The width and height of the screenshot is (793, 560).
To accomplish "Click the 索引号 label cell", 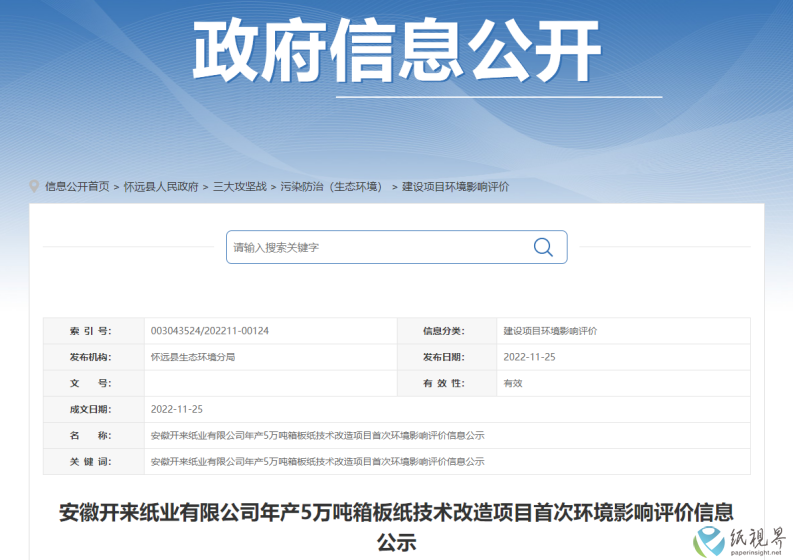I will click(94, 331).
